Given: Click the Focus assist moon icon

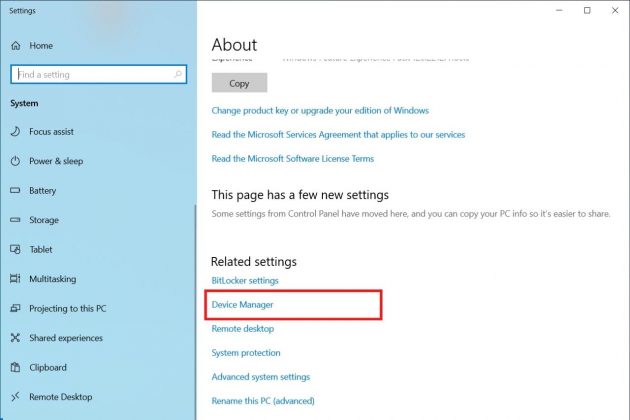Looking at the screenshot, I should (x=15, y=131).
